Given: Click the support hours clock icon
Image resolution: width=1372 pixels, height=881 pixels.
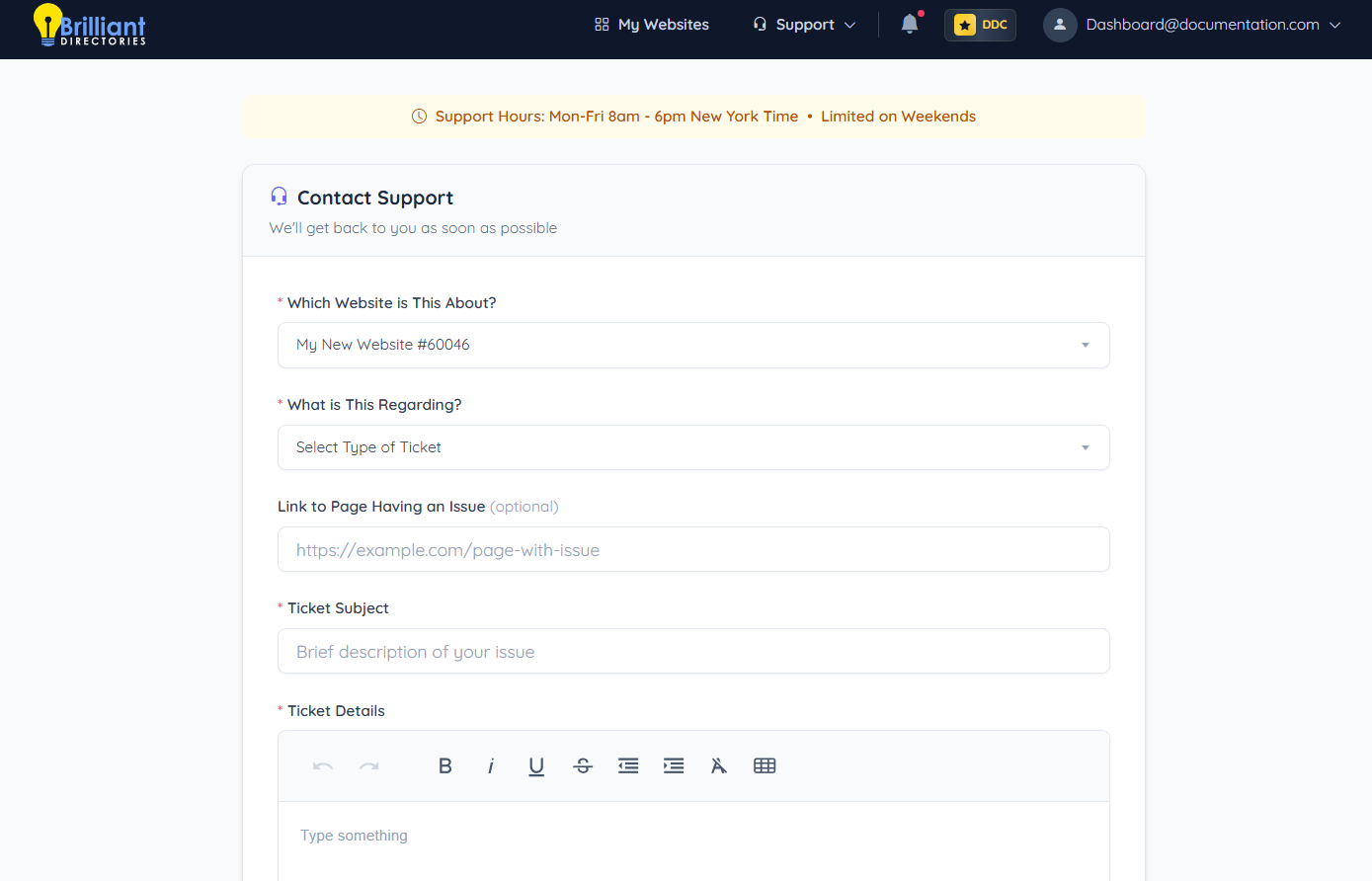Looking at the screenshot, I should tap(419, 117).
